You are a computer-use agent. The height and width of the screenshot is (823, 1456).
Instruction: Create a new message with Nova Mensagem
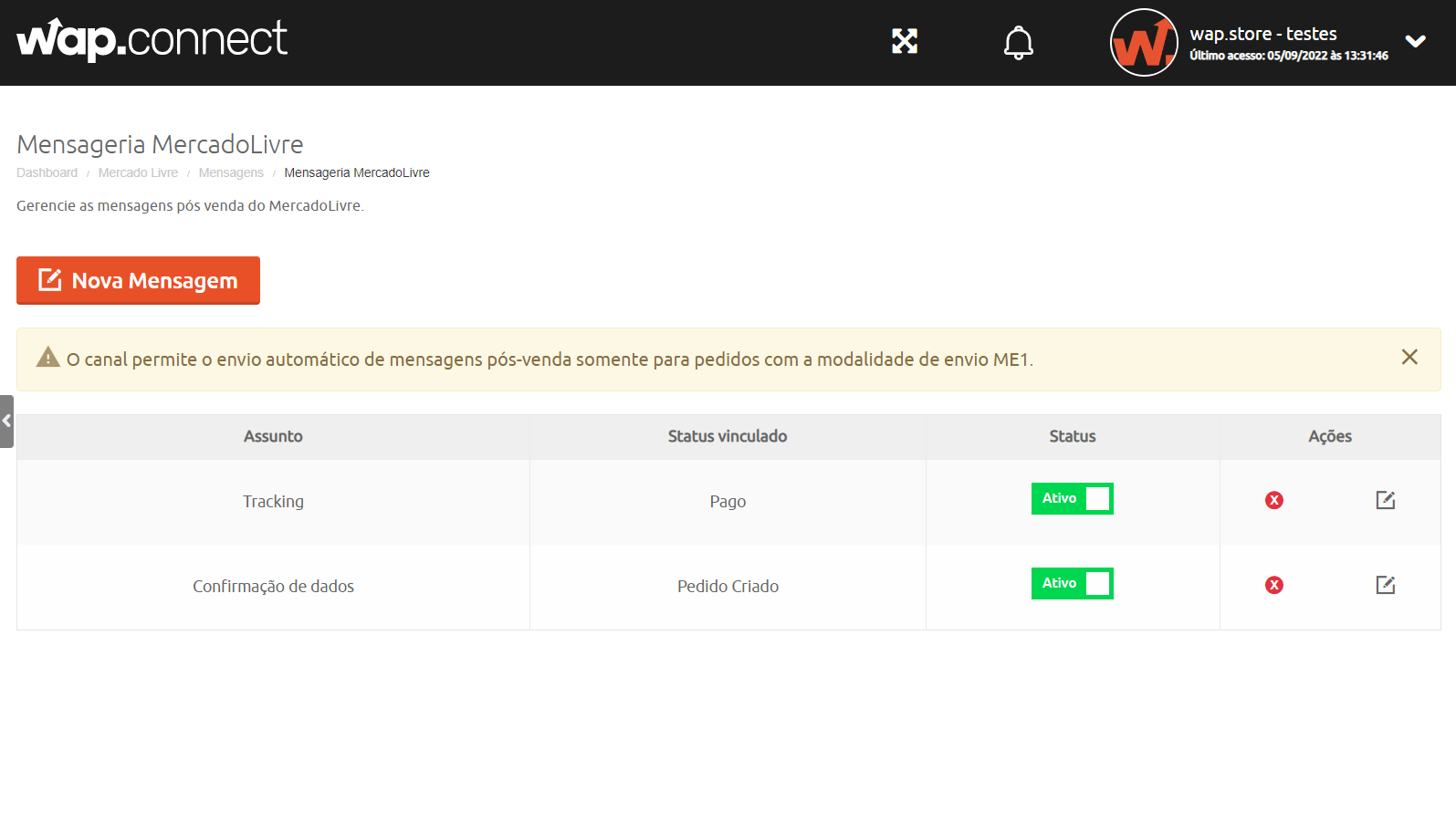(x=138, y=280)
